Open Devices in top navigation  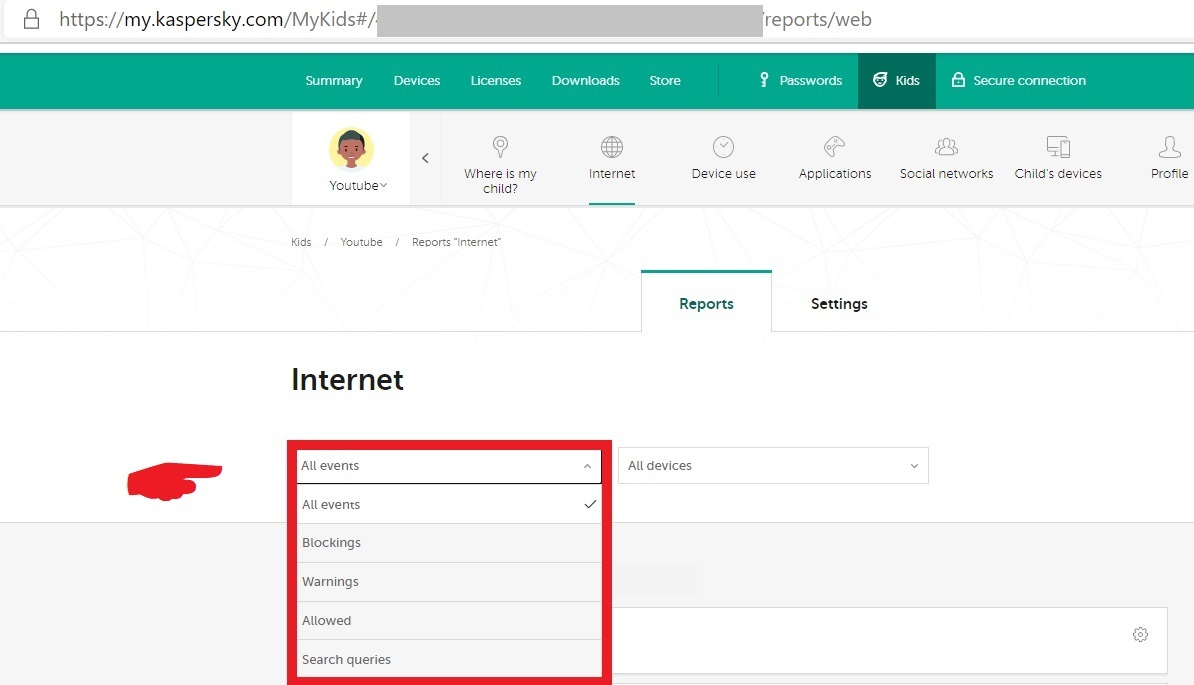tap(417, 81)
